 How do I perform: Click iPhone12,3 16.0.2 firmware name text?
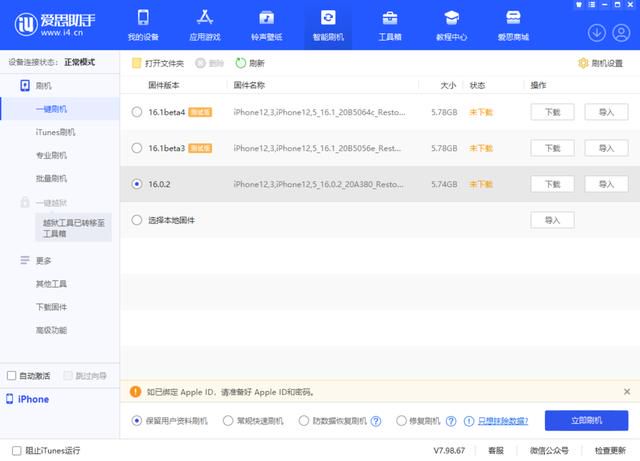(x=318, y=184)
